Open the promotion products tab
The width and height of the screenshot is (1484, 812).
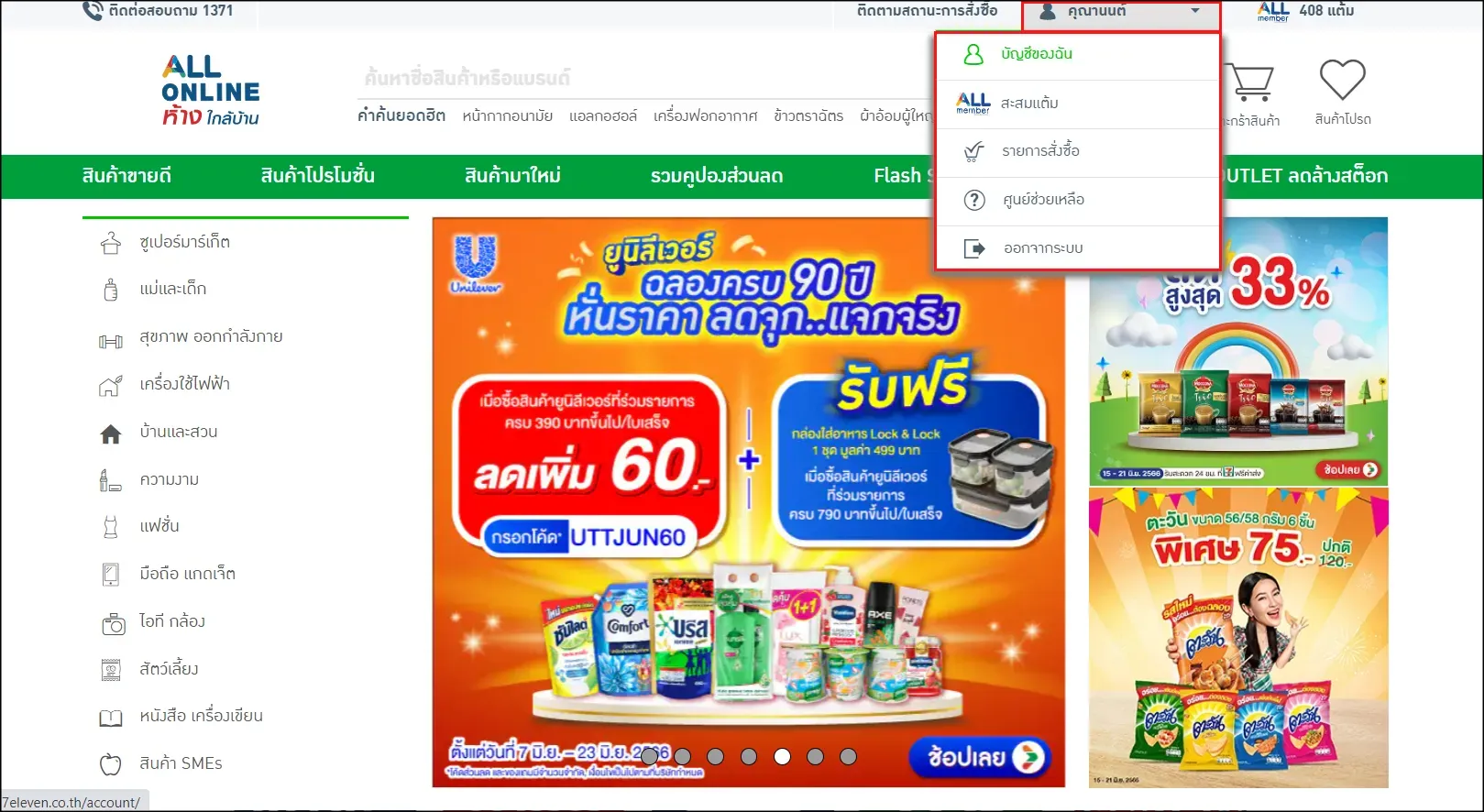pos(317,176)
